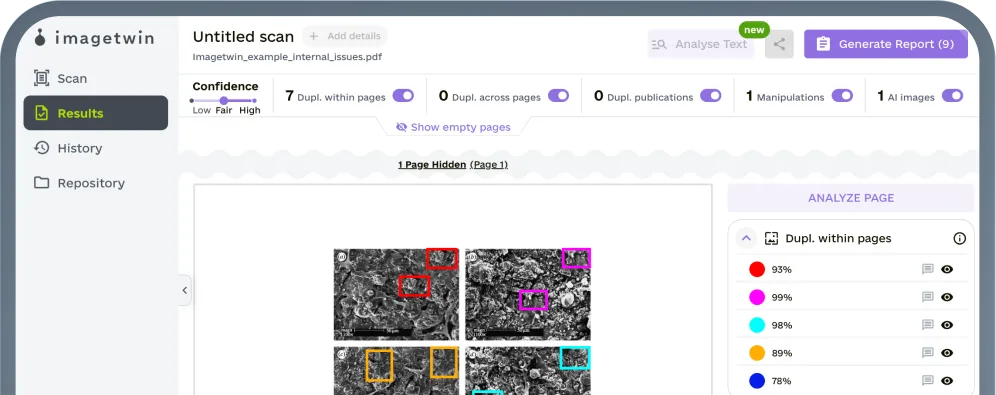Viewport: 996px width, 395px height.
Task: Open the Repository section
Action: [x=96, y=183]
